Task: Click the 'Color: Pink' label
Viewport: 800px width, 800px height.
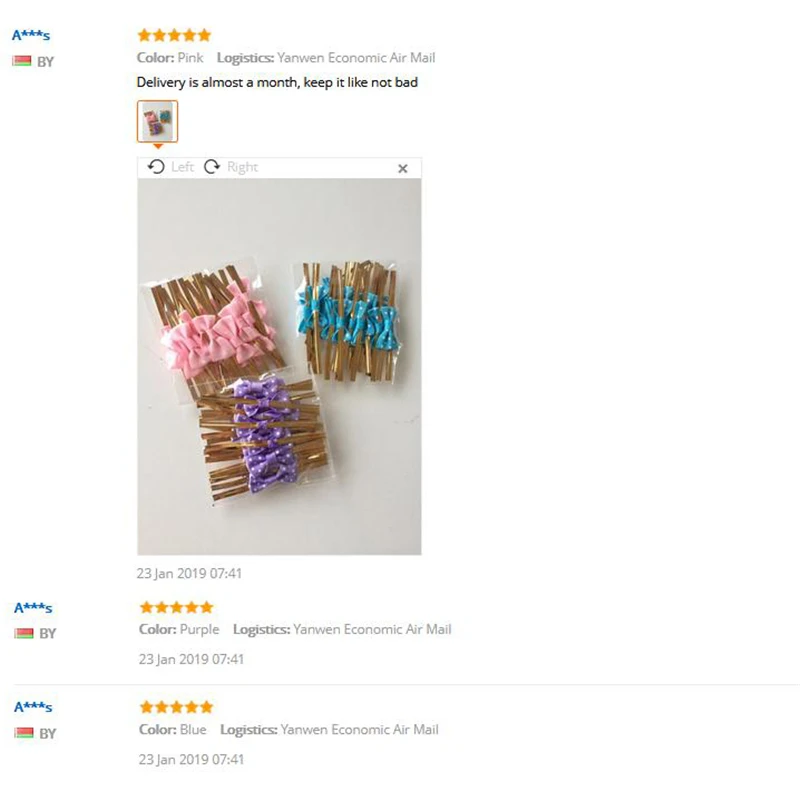Action: coord(170,58)
